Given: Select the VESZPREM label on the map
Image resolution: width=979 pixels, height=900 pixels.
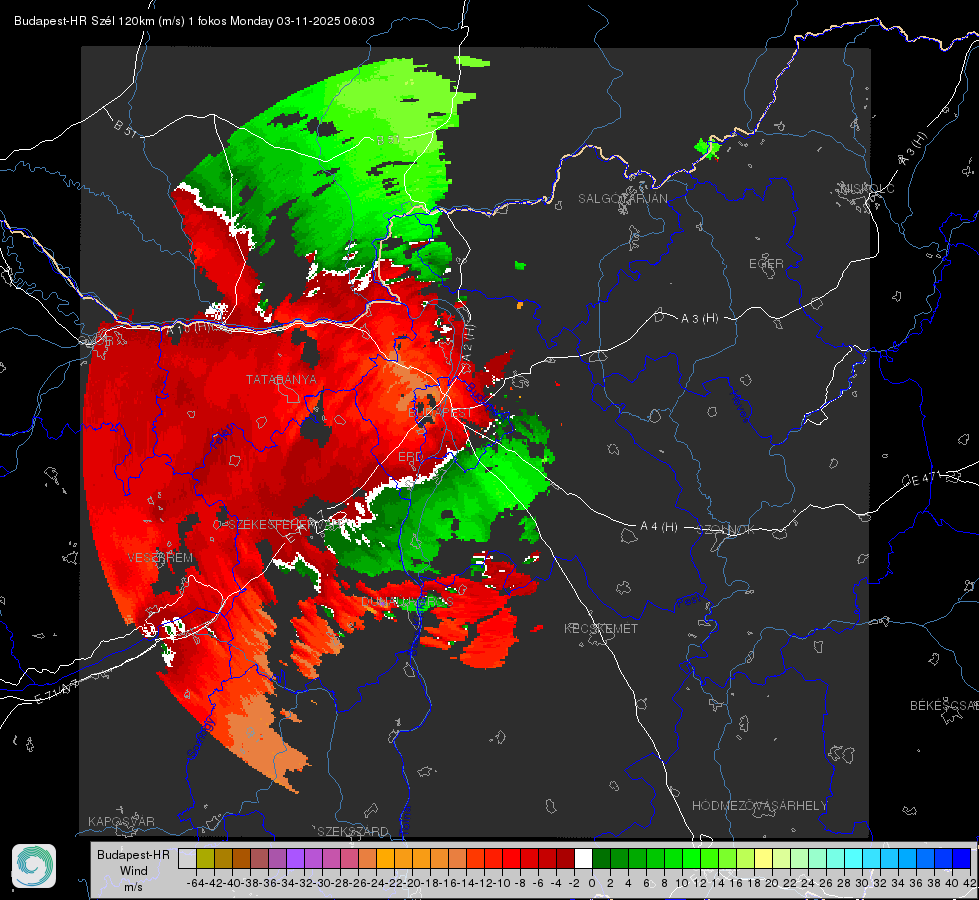Looking at the screenshot, I should (x=160, y=558).
